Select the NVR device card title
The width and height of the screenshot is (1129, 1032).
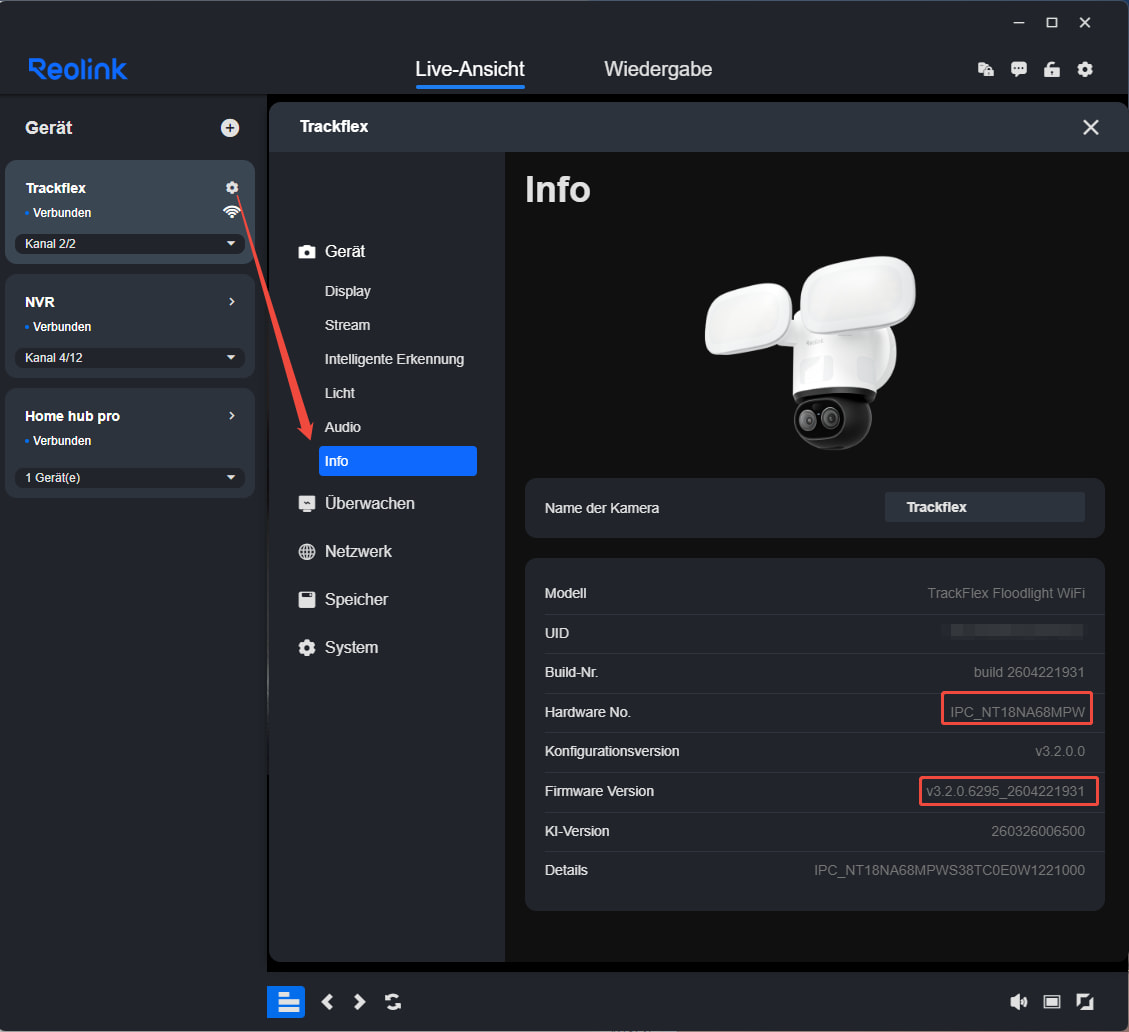(40, 302)
